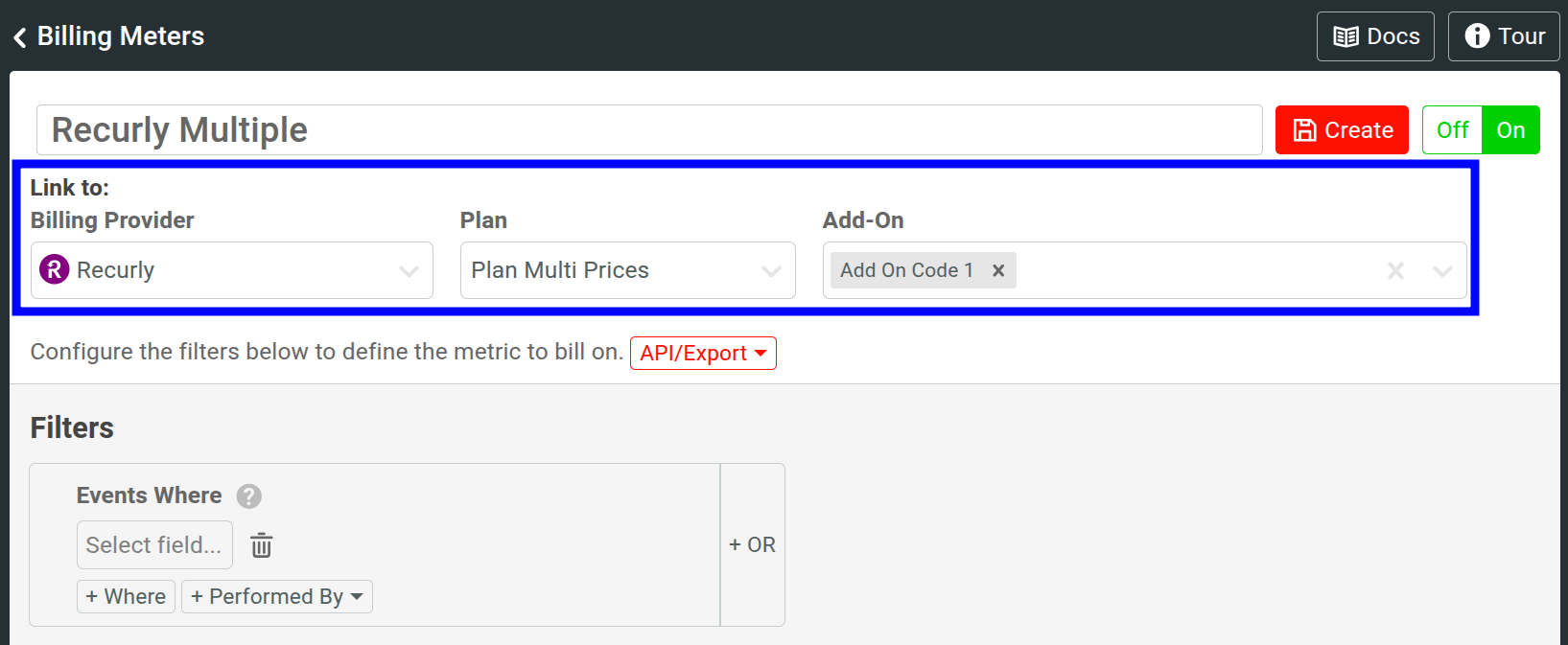Open the Plan Multi Prices dropdown
Screen dimensions: 1568x645
point(771,271)
